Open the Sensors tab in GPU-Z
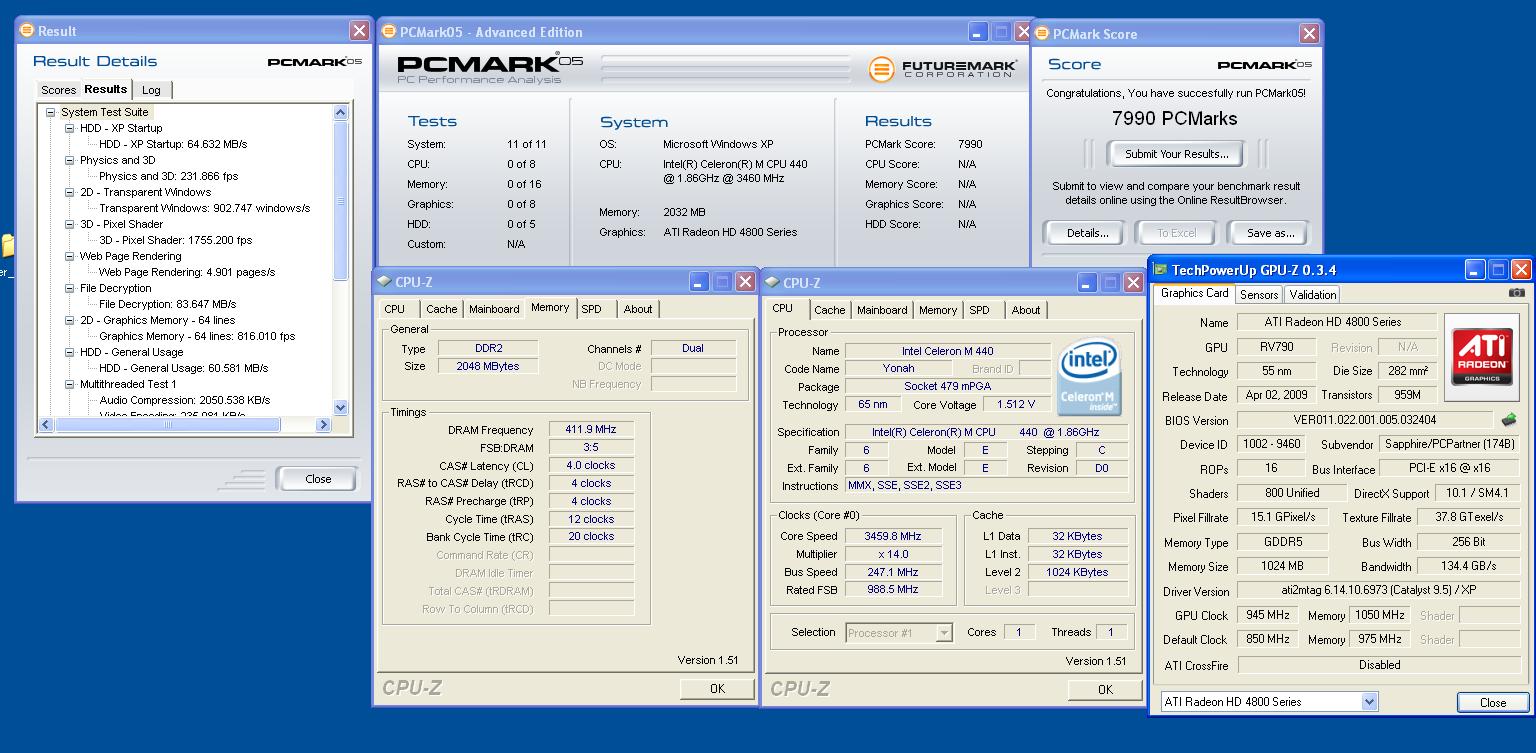1536x753 pixels. click(x=1258, y=295)
